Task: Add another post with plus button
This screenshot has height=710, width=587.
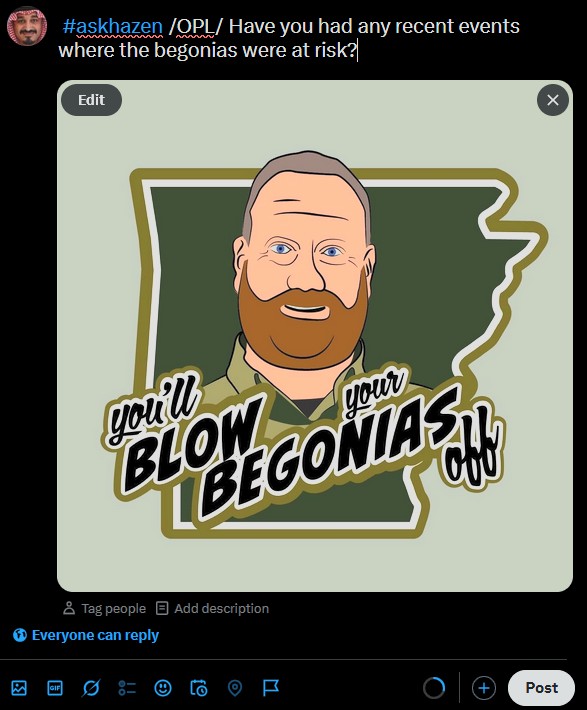Action: (x=484, y=688)
